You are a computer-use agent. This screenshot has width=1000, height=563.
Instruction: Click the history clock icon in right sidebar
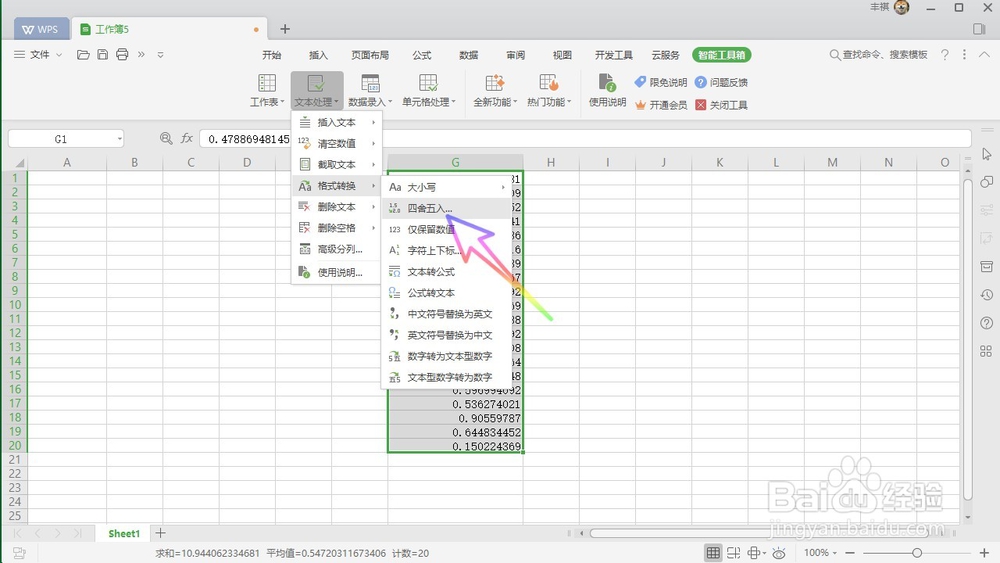(x=987, y=295)
